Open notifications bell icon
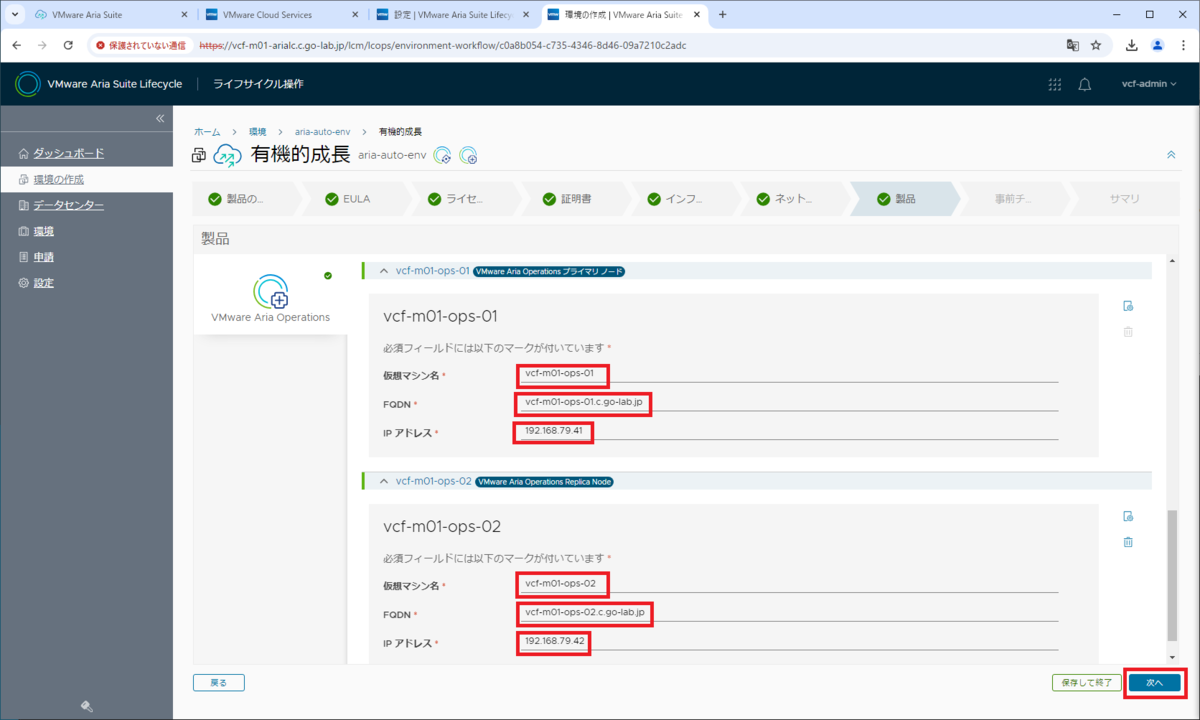The width and height of the screenshot is (1200, 720). [1085, 84]
